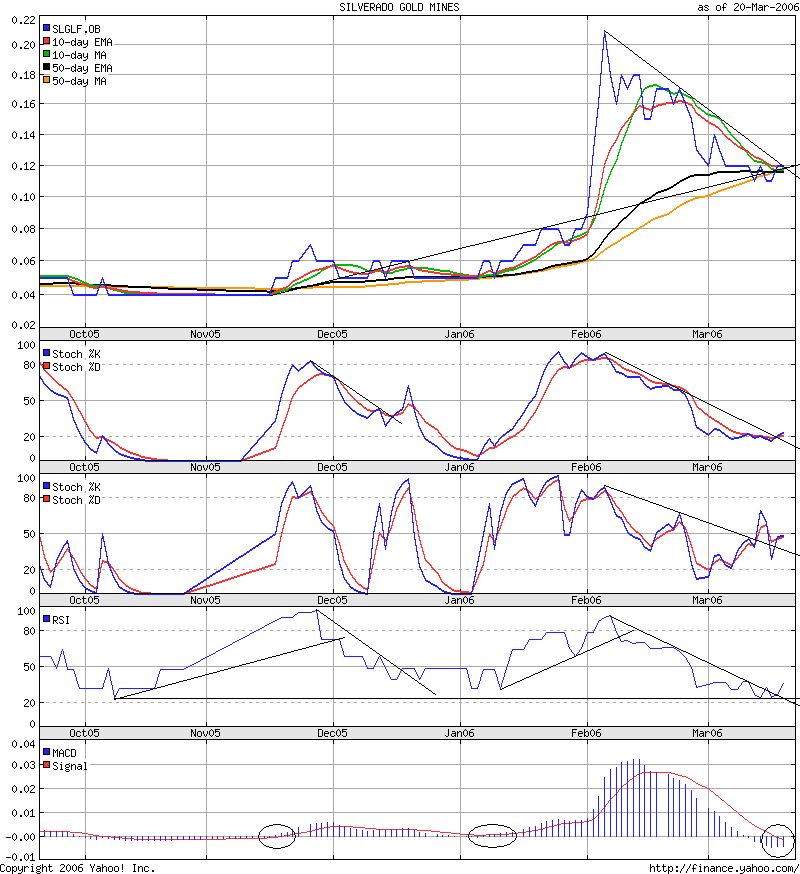
Task: Click the -0.00 MACD axis value
Action: pos(21,837)
